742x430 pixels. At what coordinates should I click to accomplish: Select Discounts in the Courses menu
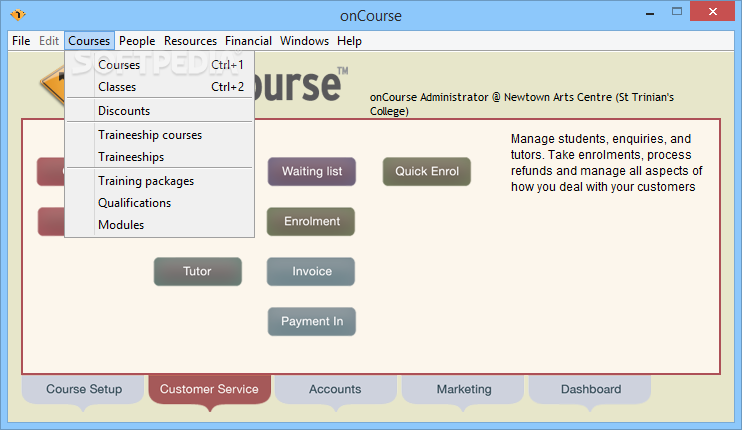point(159,111)
